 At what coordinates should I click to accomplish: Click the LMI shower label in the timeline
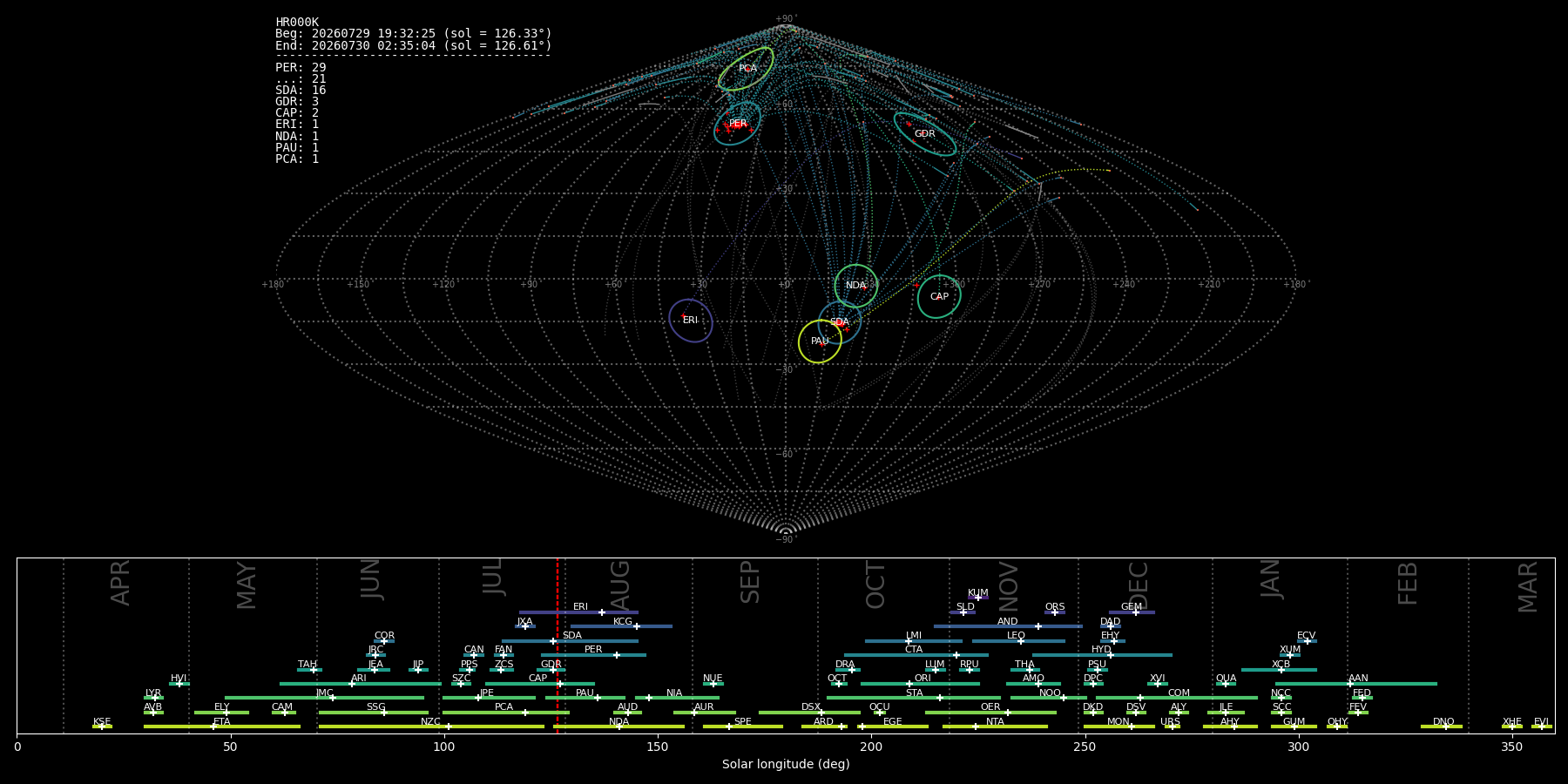914,636
